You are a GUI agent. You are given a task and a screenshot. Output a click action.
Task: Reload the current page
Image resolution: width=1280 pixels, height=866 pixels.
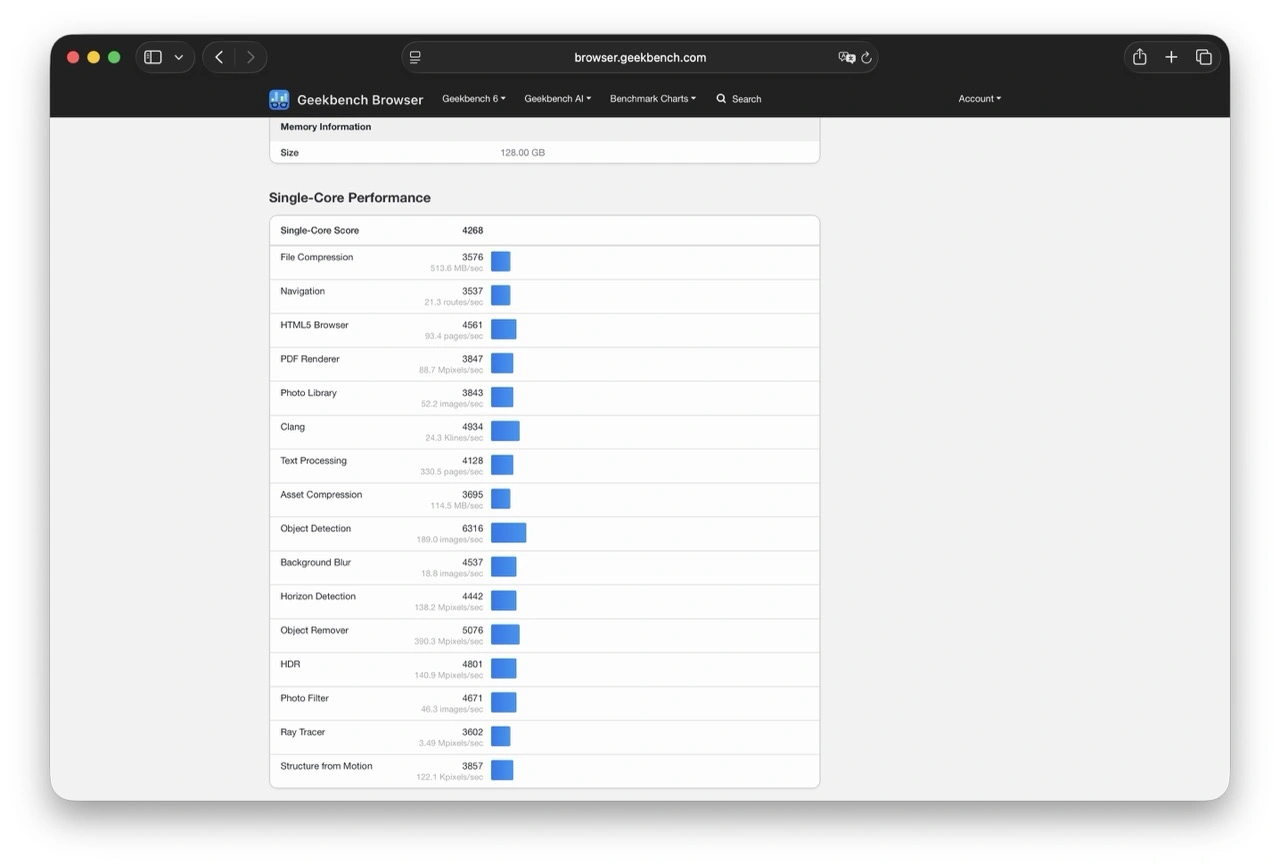click(x=867, y=58)
